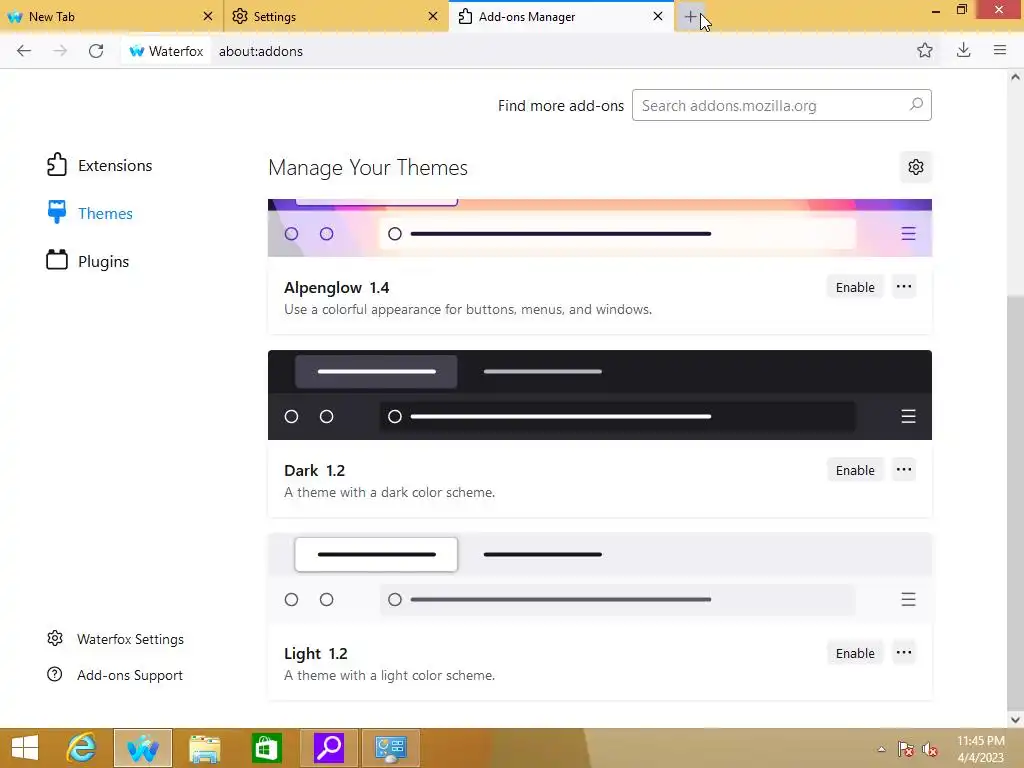This screenshot has width=1024, height=768.
Task: Click the search magnifier in add-ons search box
Action: pyautogui.click(x=916, y=104)
